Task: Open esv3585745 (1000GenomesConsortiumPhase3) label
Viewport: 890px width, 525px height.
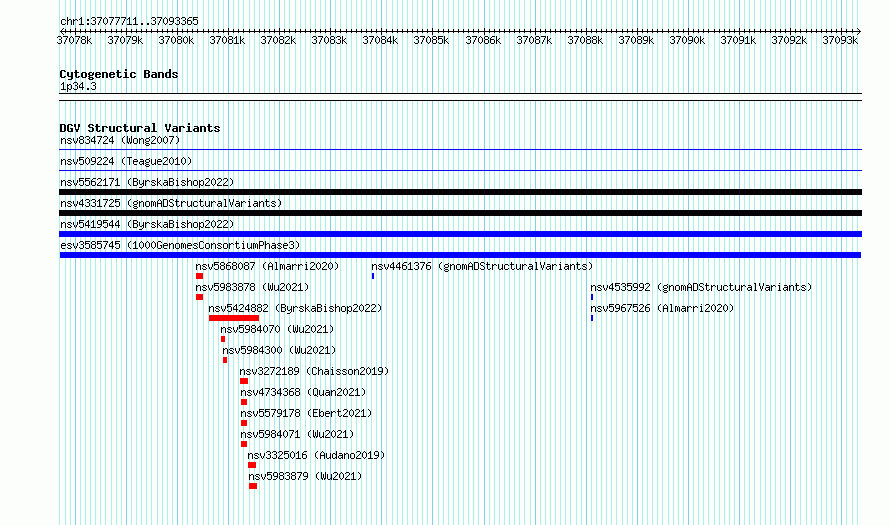Action: click(180, 245)
